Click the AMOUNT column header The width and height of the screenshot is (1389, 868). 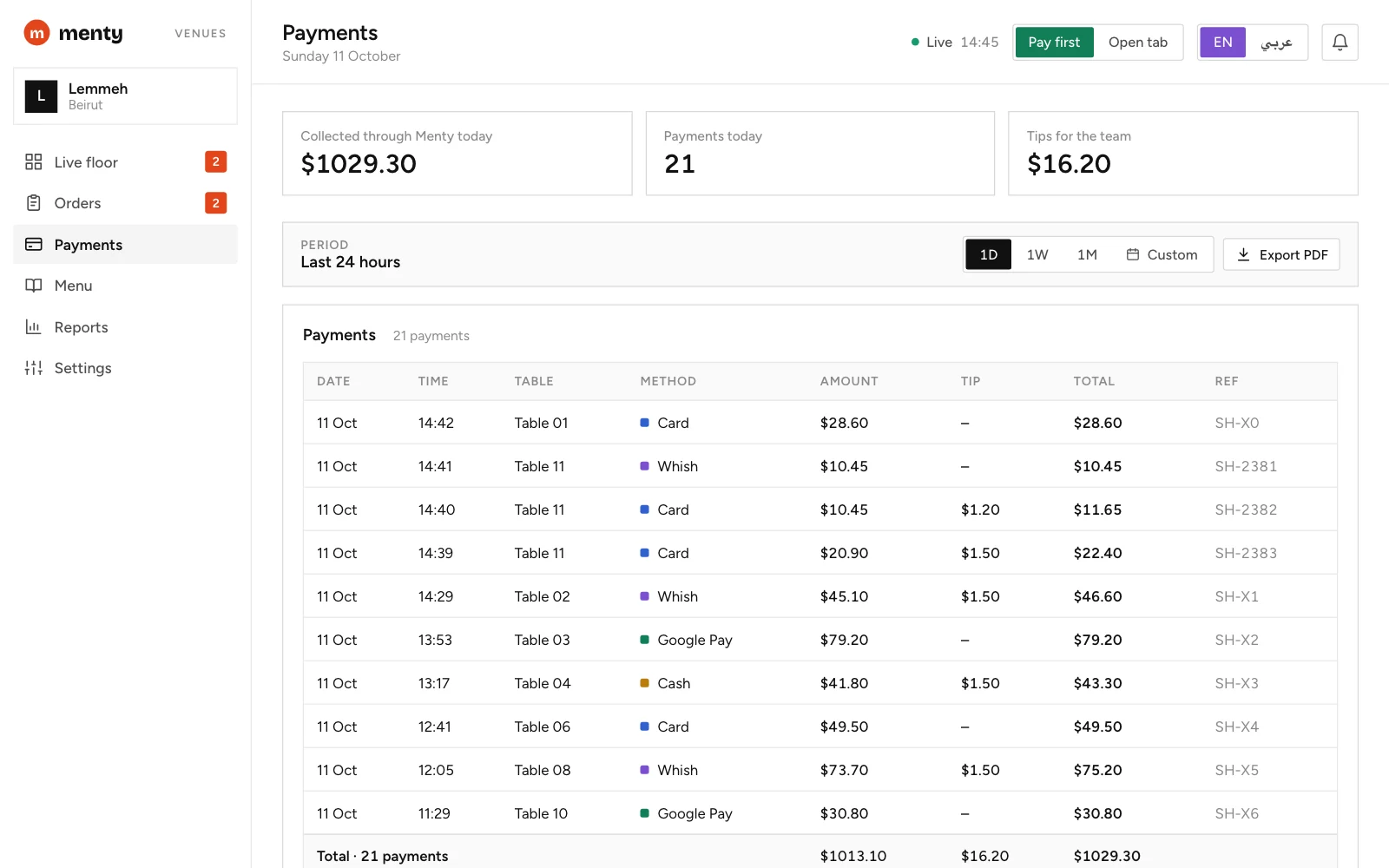click(x=849, y=381)
